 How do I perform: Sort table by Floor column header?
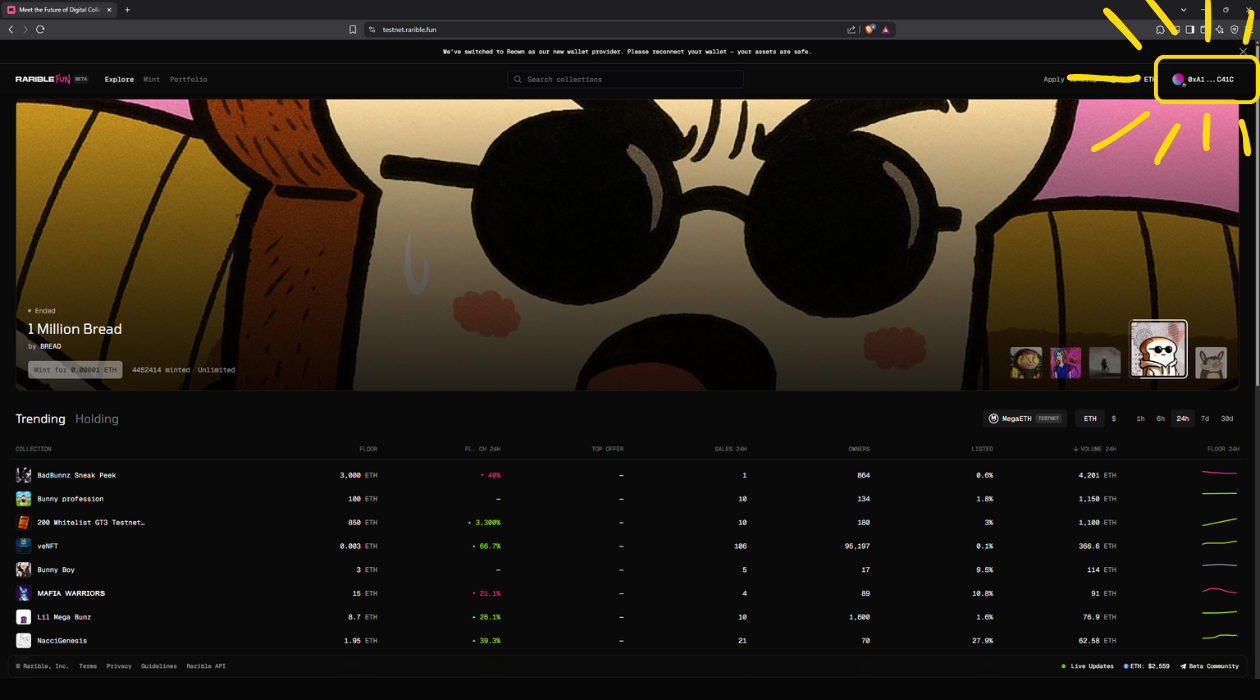368,449
